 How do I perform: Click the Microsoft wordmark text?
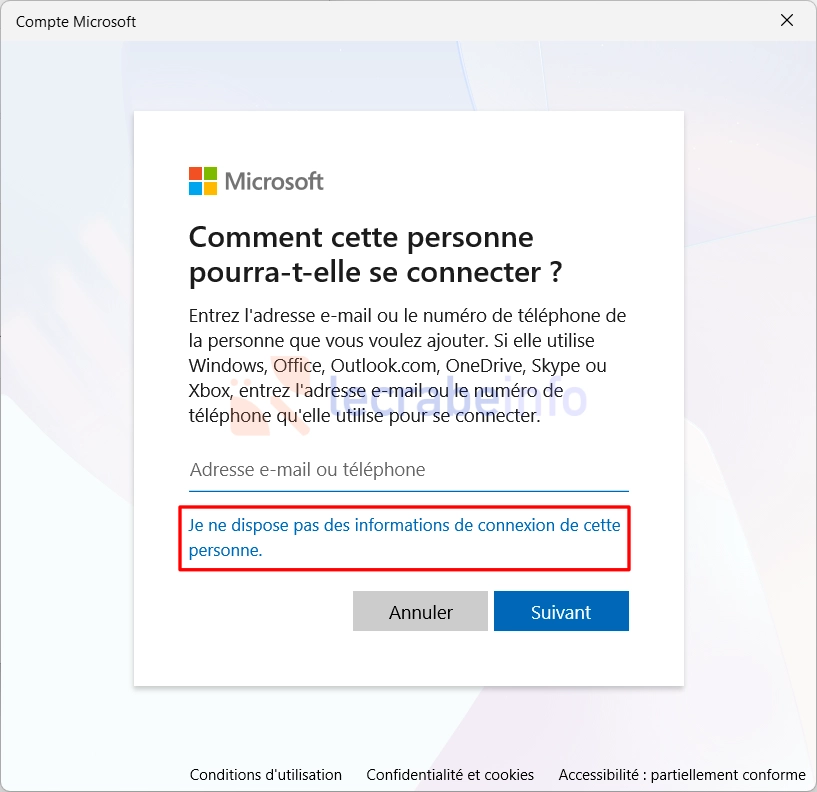click(x=274, y=181)
